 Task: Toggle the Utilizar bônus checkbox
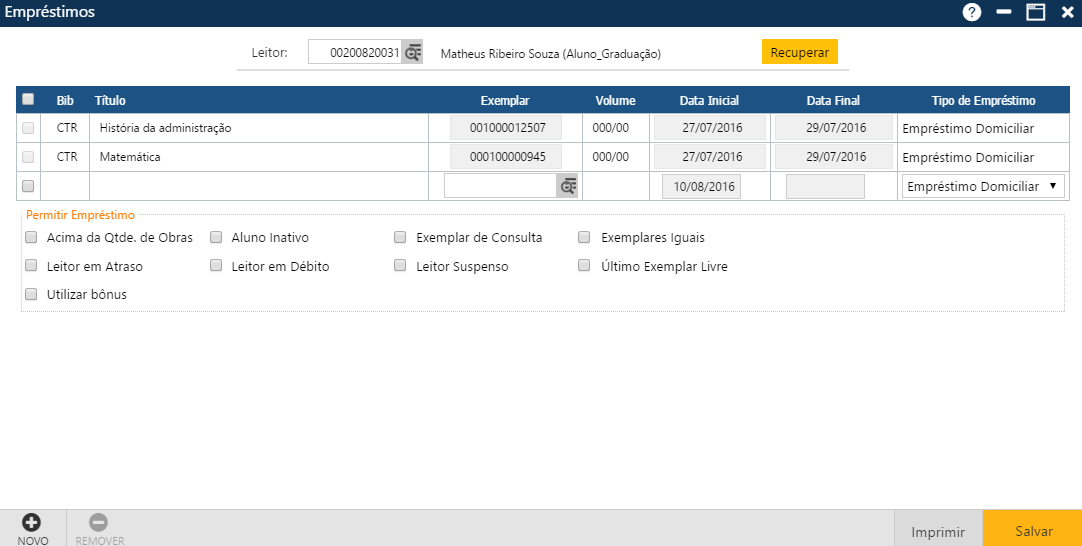[x=31, y=295]
